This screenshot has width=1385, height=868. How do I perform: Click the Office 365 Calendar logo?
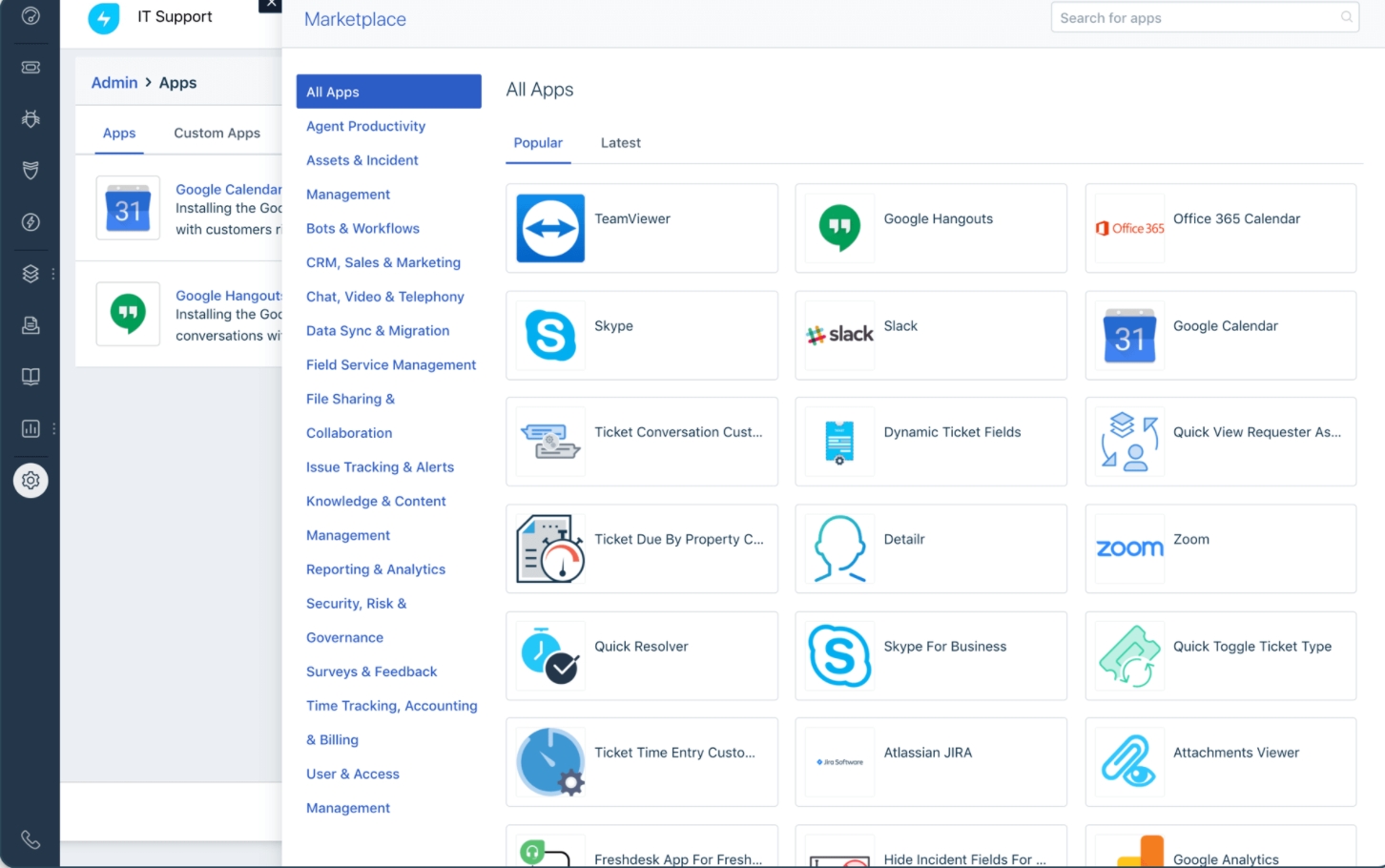tap(1129, 228)
